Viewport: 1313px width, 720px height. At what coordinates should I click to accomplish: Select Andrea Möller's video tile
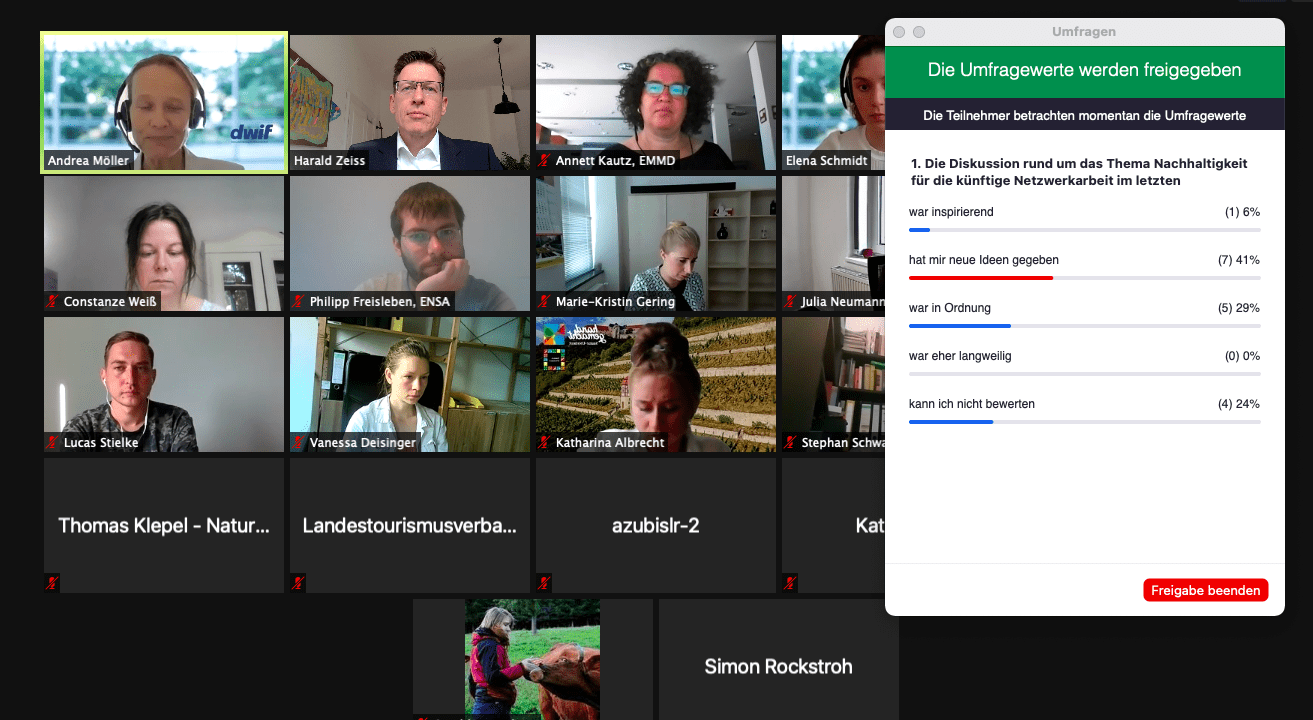pyautogui.click(x=164, y=102)
